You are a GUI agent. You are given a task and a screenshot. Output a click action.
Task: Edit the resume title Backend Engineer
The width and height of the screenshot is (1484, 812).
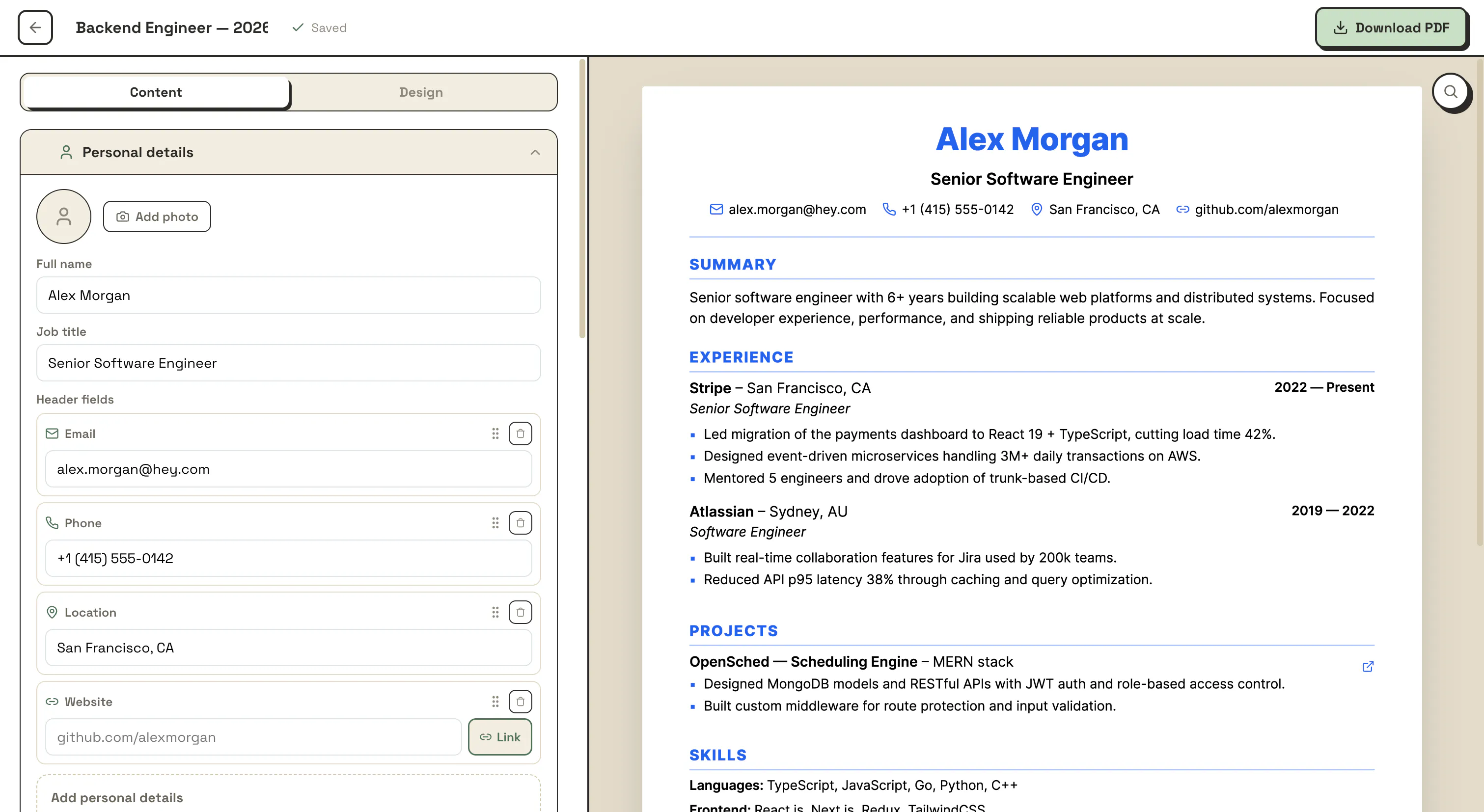click(172, 27)
